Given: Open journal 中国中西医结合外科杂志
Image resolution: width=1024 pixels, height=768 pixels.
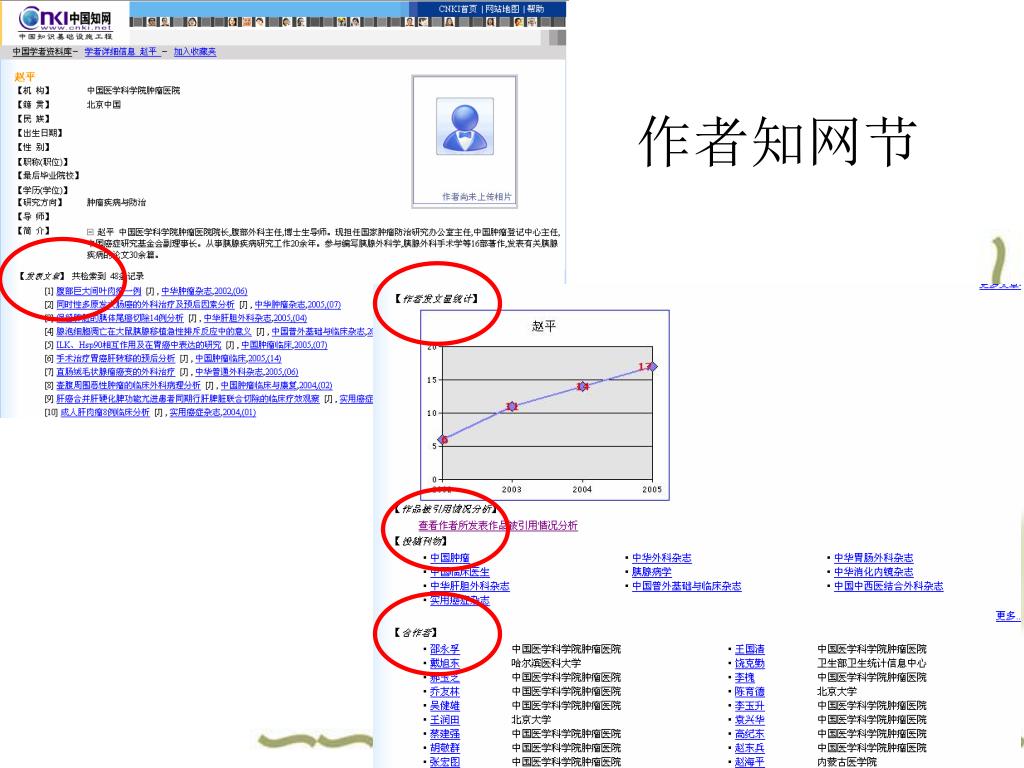Looking at the screenshot, I should click(x=888, y=586).
